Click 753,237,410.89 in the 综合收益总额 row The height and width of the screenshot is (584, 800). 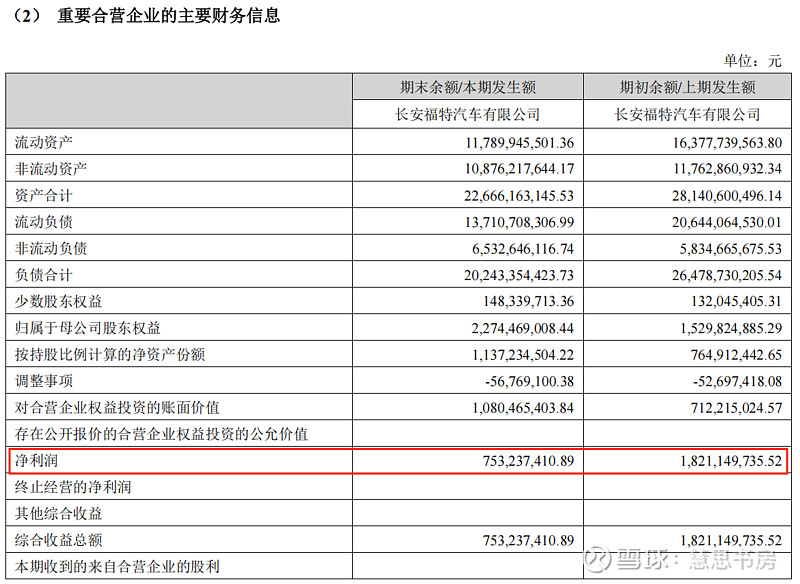click(529, 541)
